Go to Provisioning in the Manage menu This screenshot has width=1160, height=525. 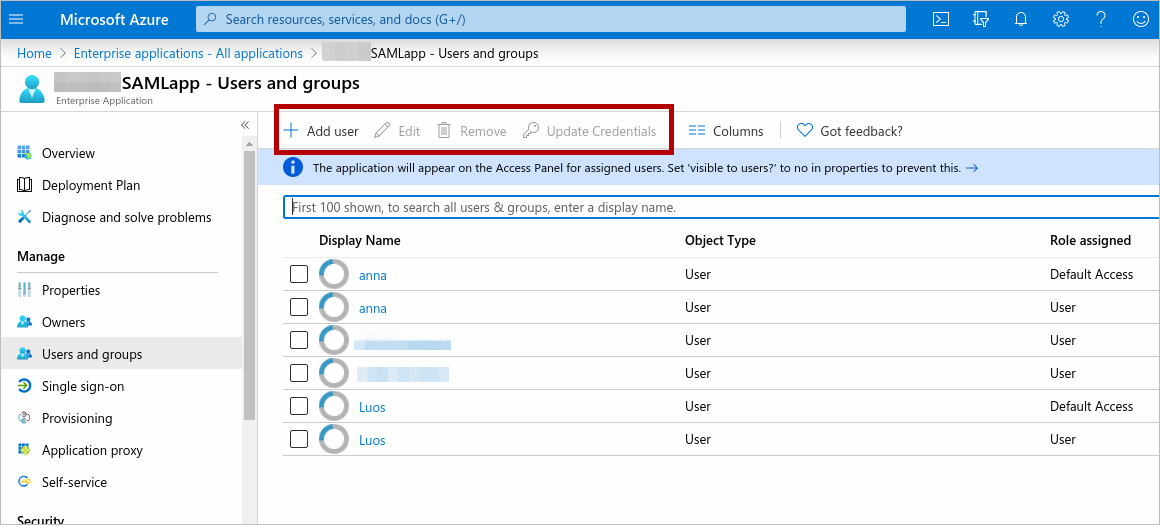coord(77,418)
